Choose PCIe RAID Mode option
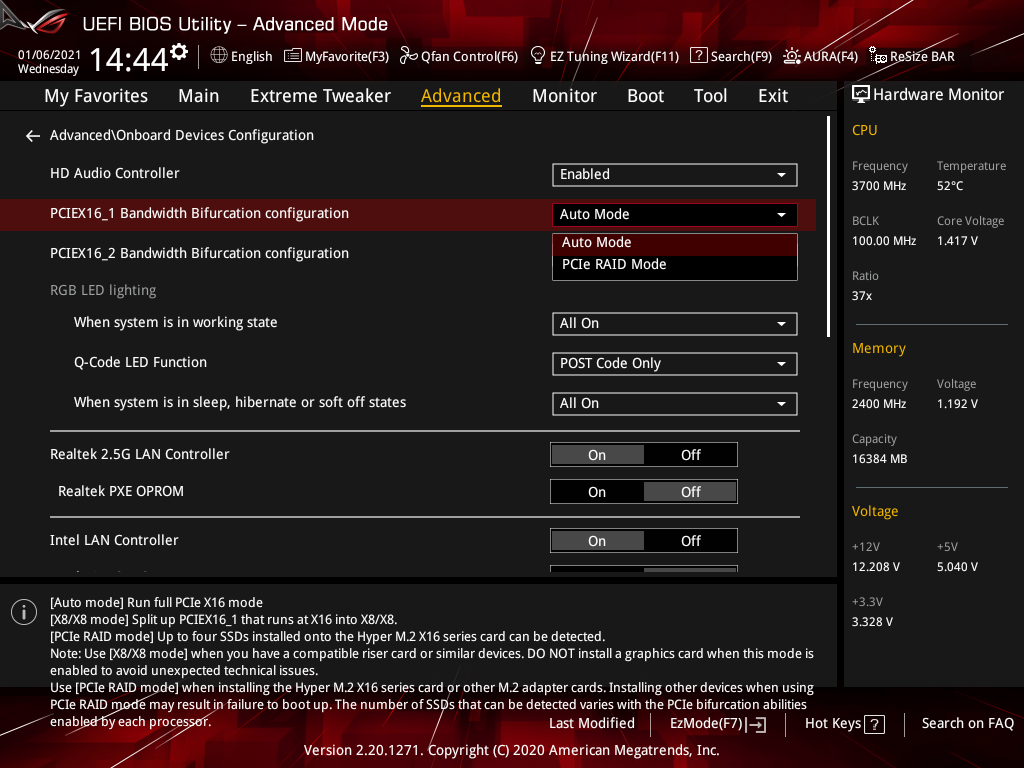Viewport: 1024px width, 768px height. click(x=675, y=265)
